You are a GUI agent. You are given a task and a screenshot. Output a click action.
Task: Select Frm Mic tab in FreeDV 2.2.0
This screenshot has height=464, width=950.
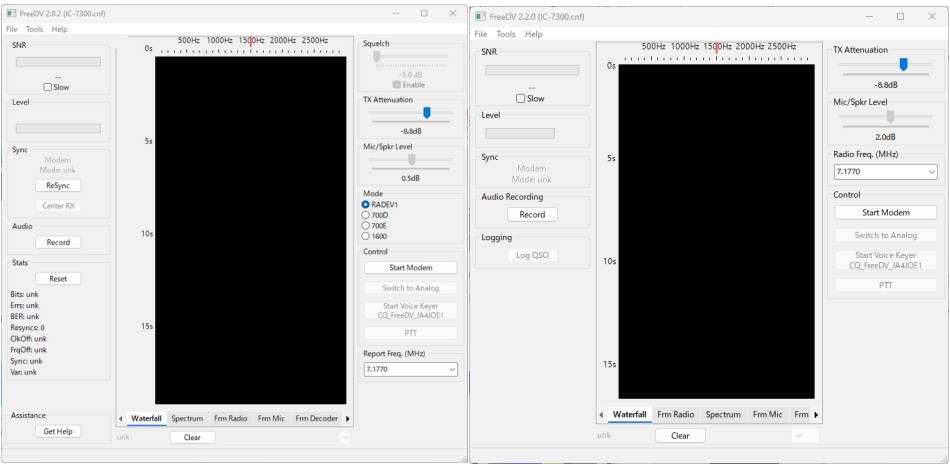tap(768, 415)
